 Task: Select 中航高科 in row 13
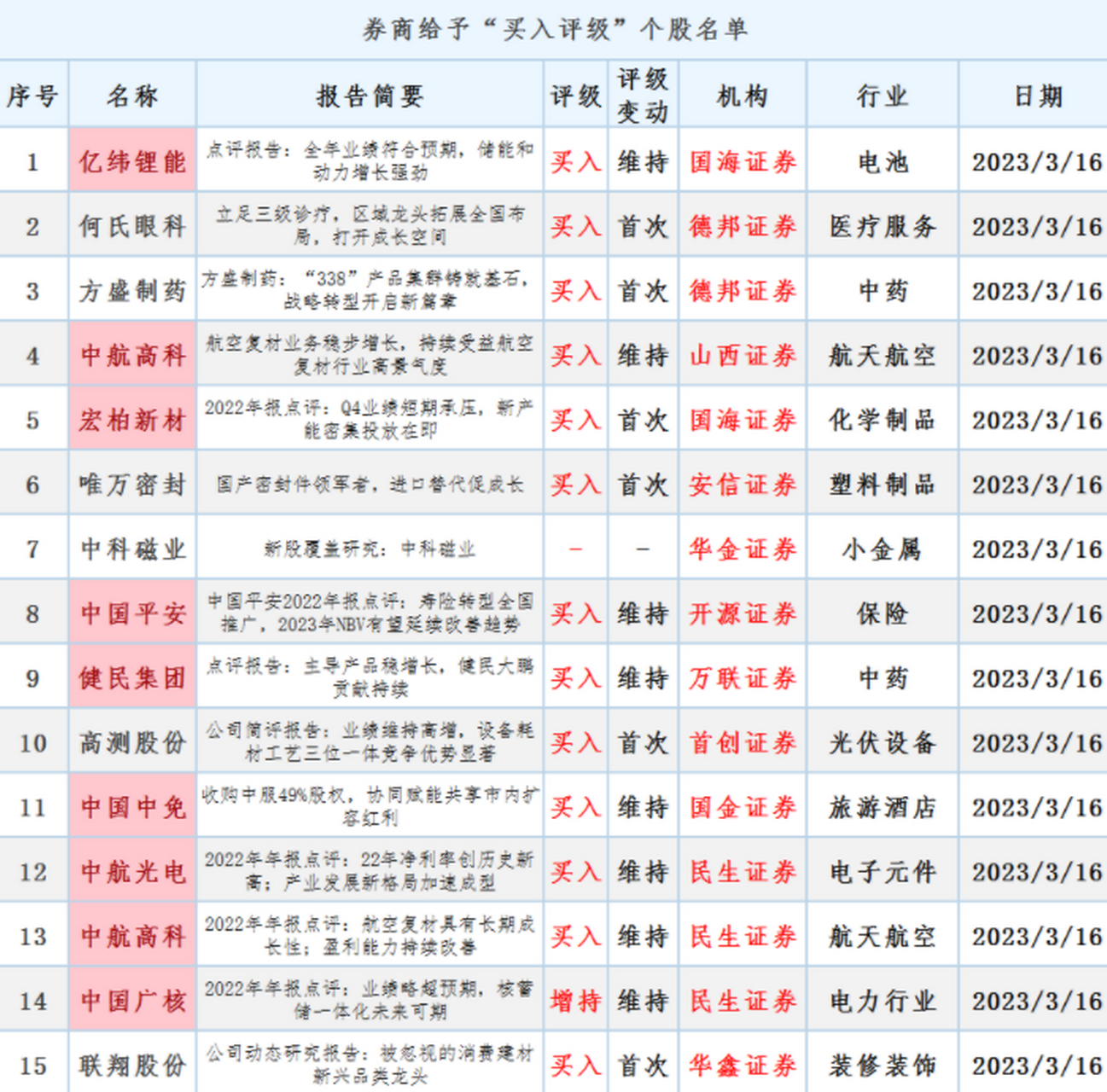tap(132, 936)
